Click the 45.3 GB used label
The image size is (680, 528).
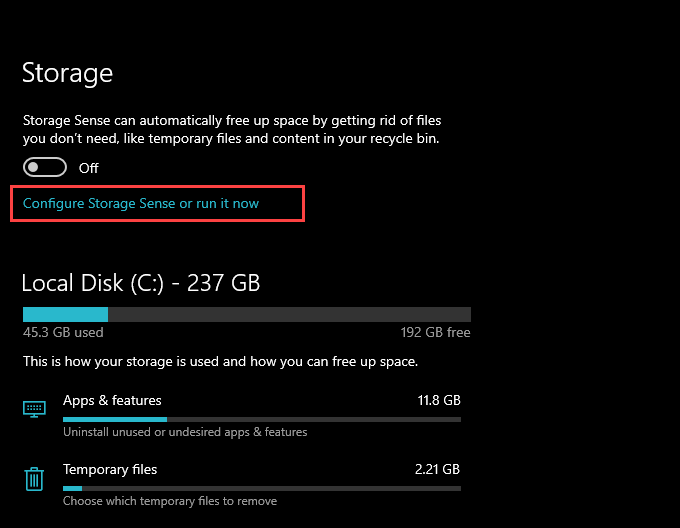[63, 332]
